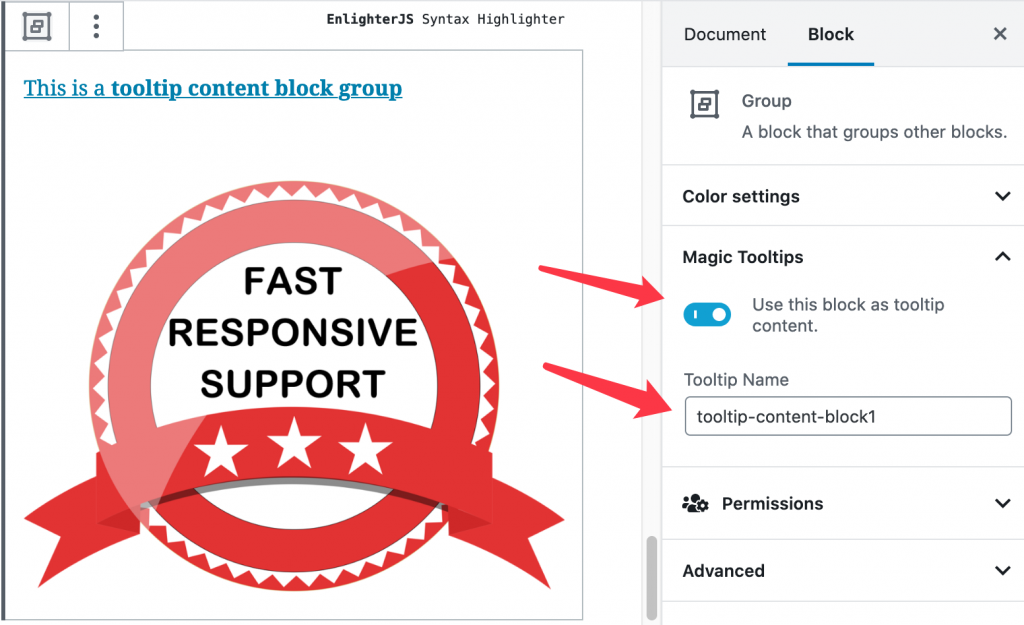Click the Color settings heading label
The width and height of the screenshot is (1024, 625).
741,197
